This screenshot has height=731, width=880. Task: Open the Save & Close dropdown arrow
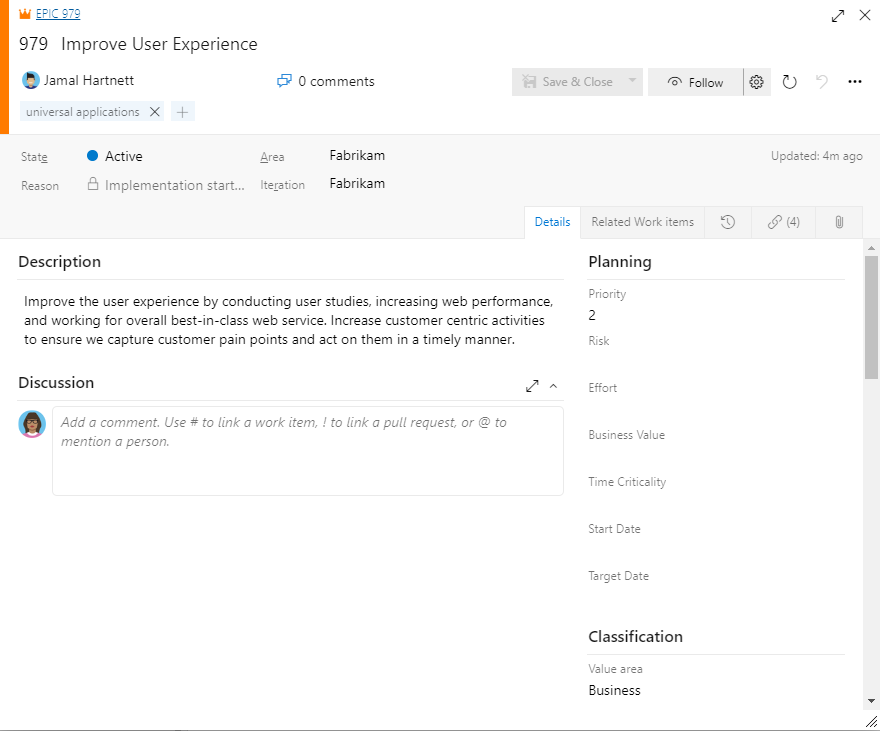tap(632, 81)
